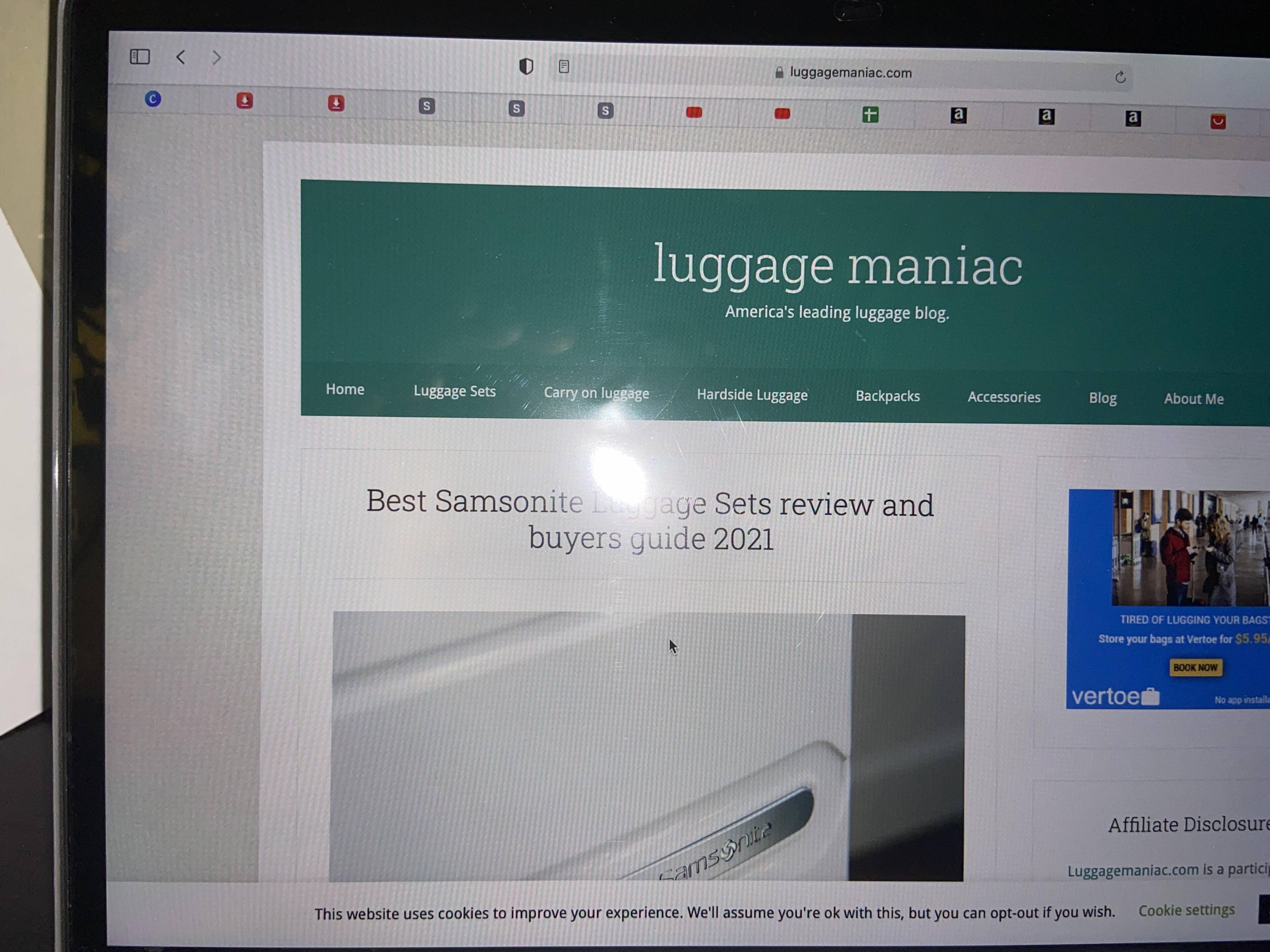Select the first gray S tab
Image resolution: width=1270 pixels, height=952 pixels.
tap(427, 105)
